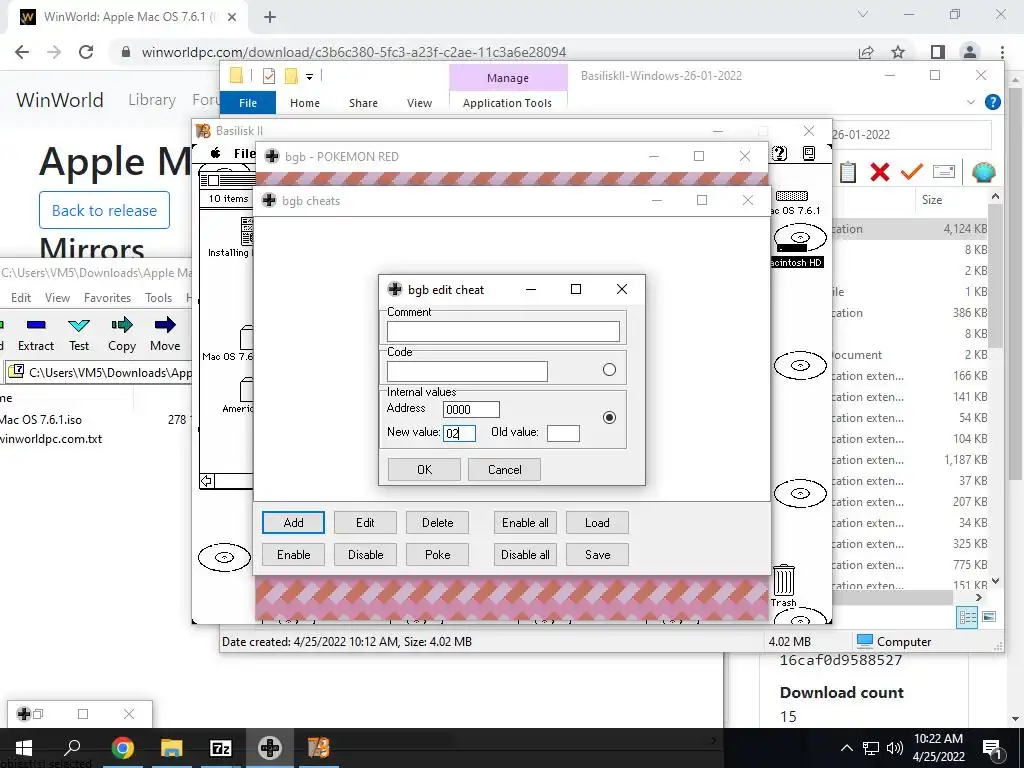Open Windows Start menu
1024x768 pixels.
coord(24,748)
